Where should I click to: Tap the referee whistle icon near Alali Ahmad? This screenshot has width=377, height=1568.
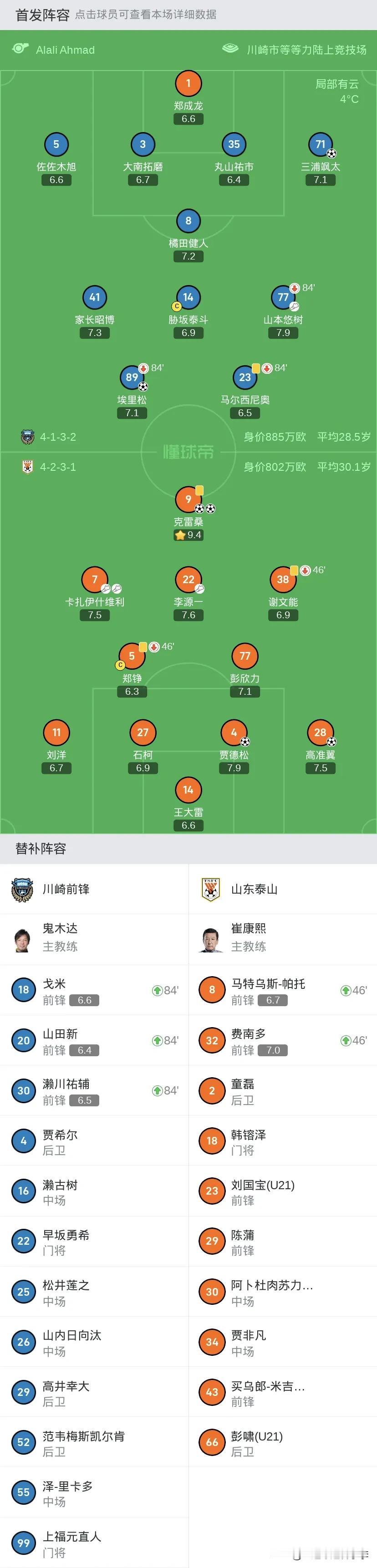click(20, 49)
